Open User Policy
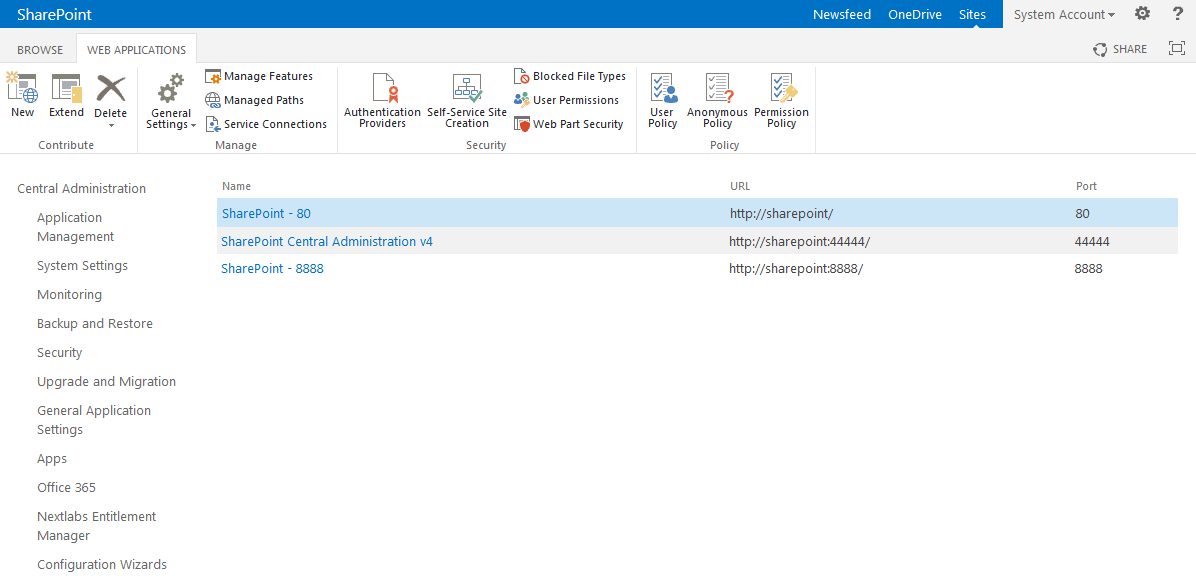 (663, 101)
